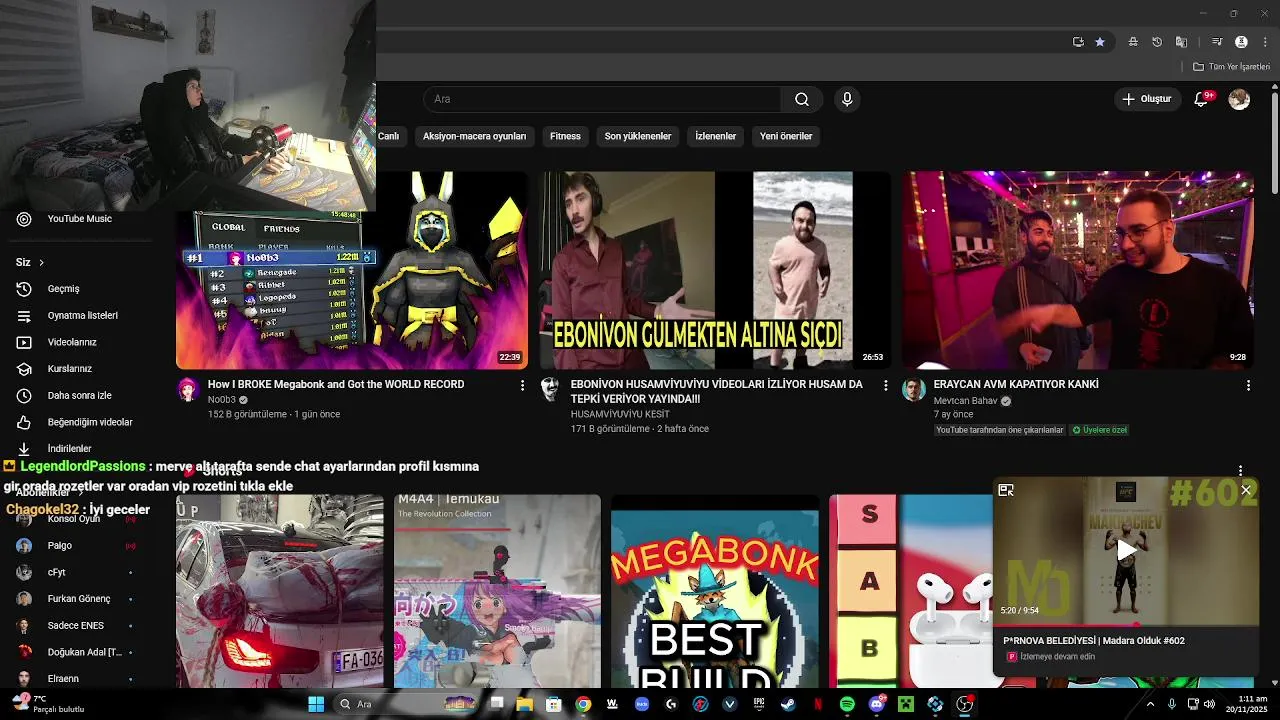Select the Son yüklenenler filter chip
The width and height of the screenshot is (1280, 720).
638,136
